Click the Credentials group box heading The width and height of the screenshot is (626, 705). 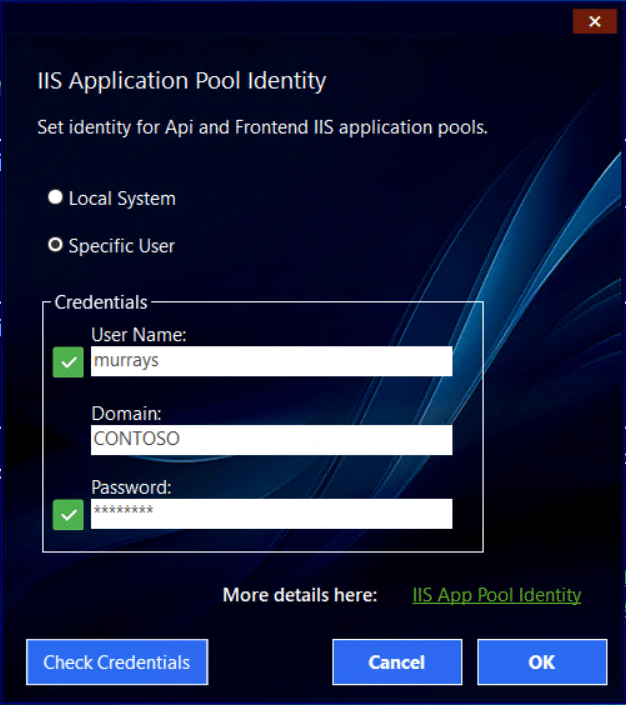[101, 302]
